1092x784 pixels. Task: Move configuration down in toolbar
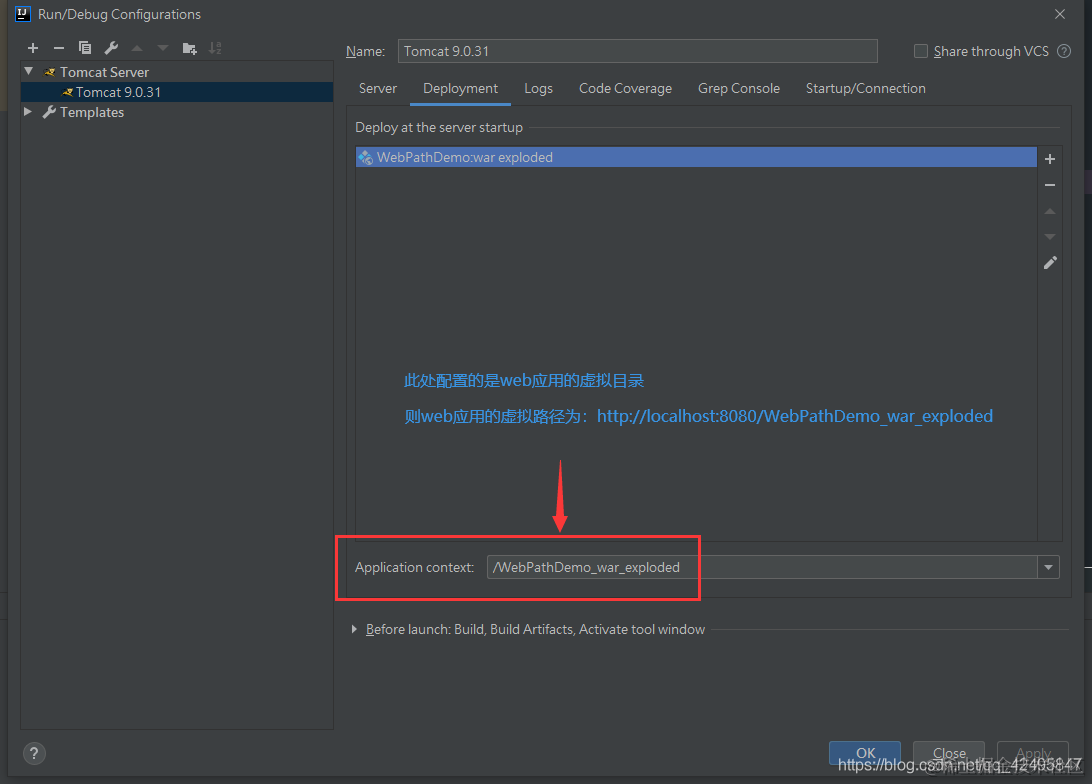pos(163,48)
